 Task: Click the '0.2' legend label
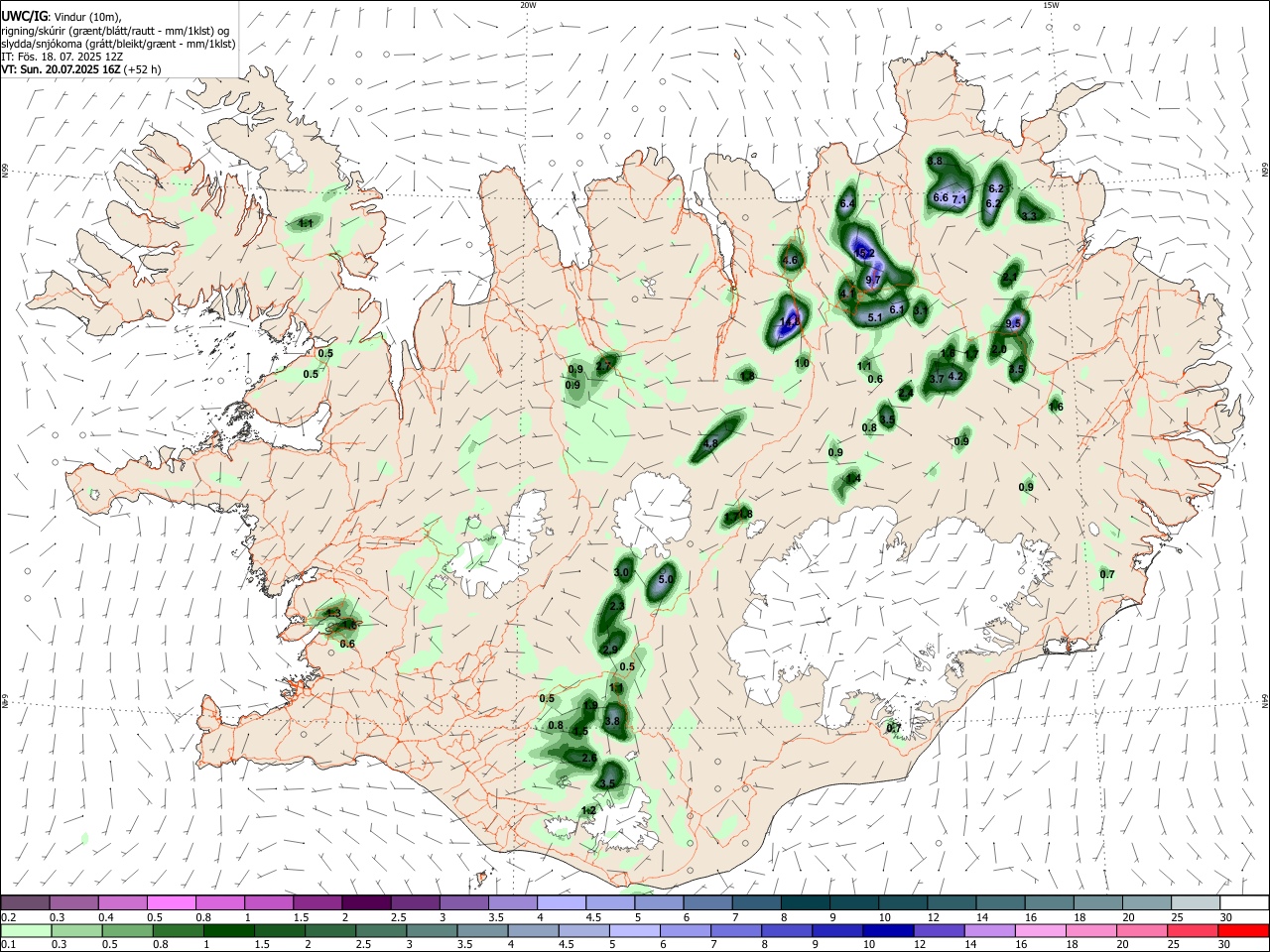[x=9, y=917]
